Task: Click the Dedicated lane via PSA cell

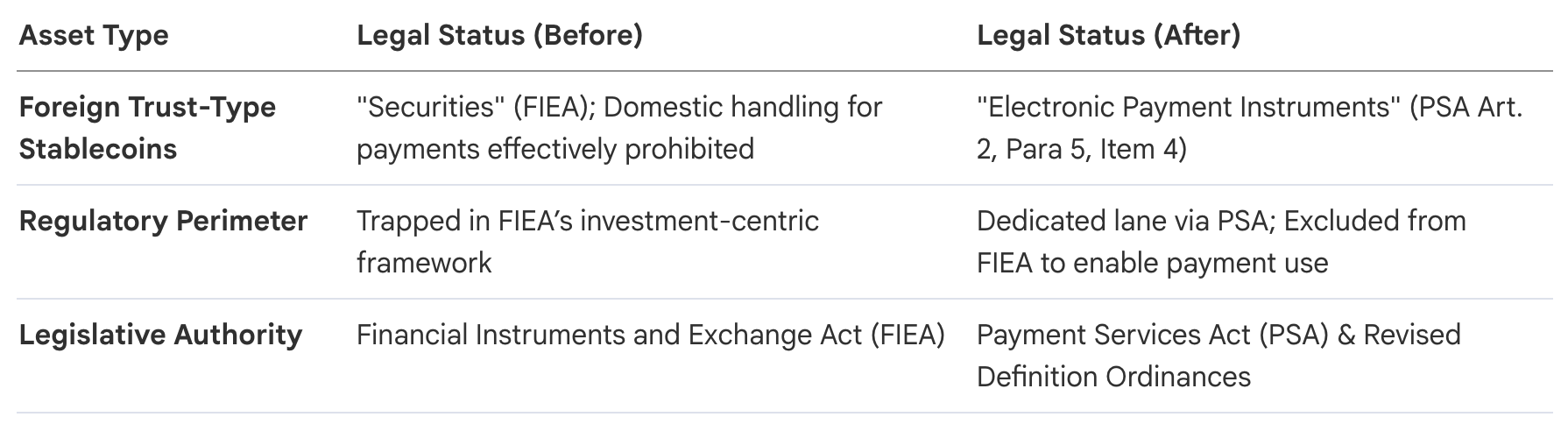Action: [x=1221, y=242]
